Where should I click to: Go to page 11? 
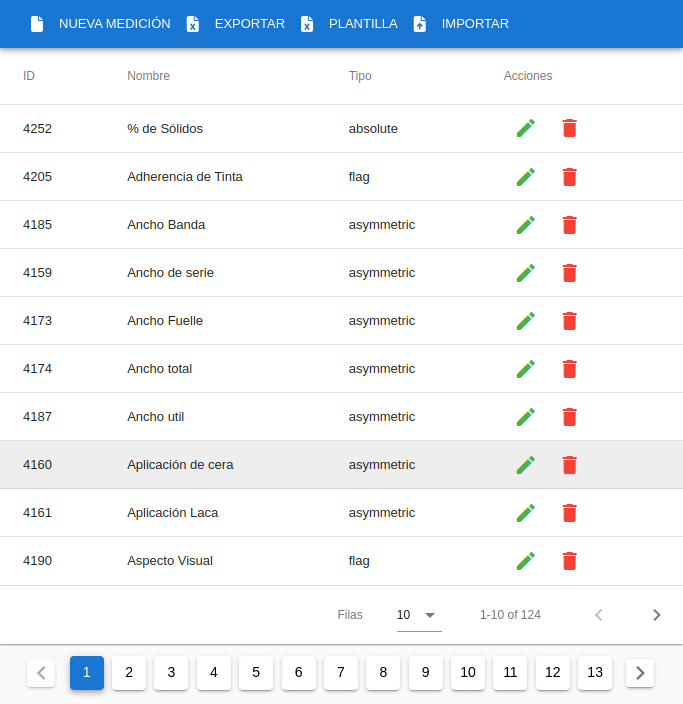click(x=510, y=673)
